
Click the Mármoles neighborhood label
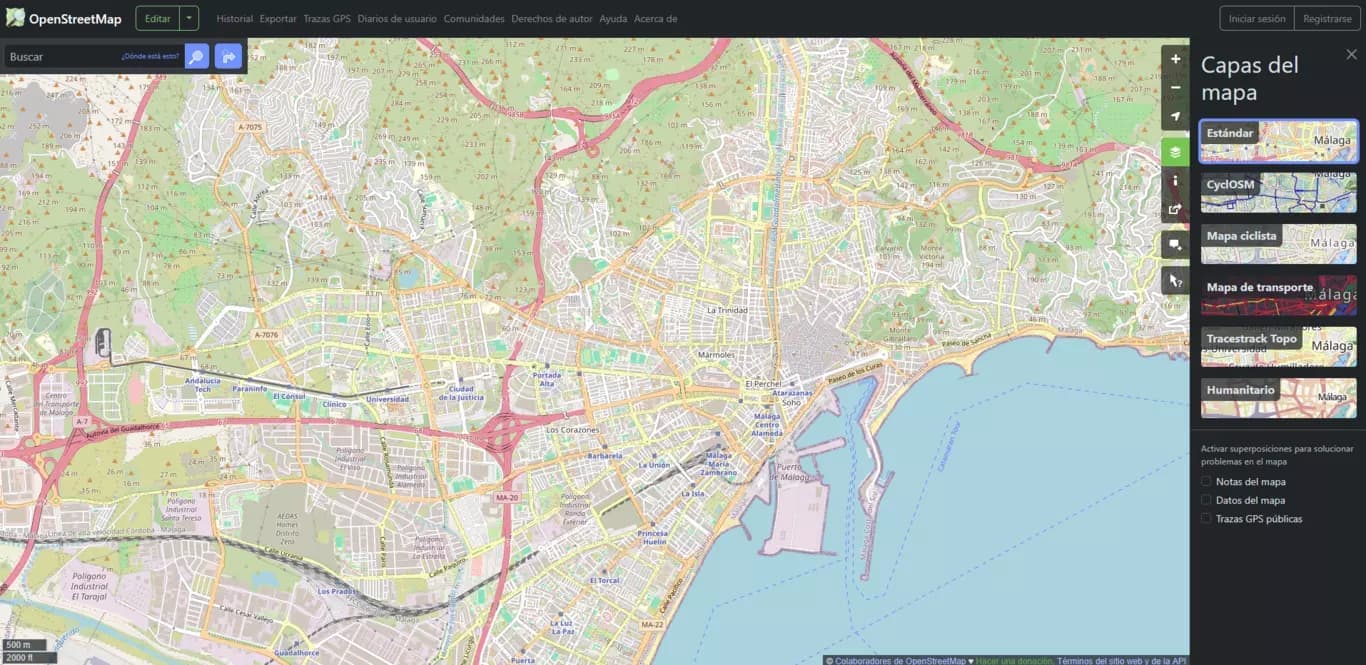coord(716,355)
